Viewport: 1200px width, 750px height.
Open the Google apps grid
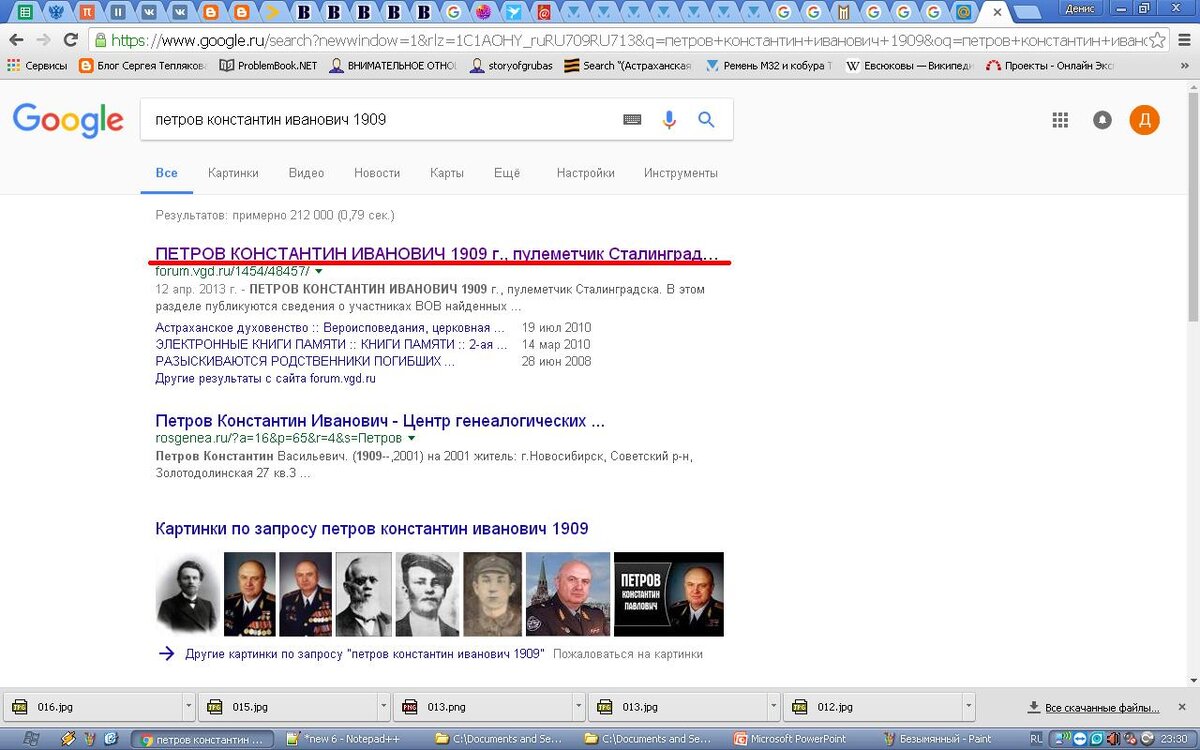pyautogui.click(x=1061, y=120)
